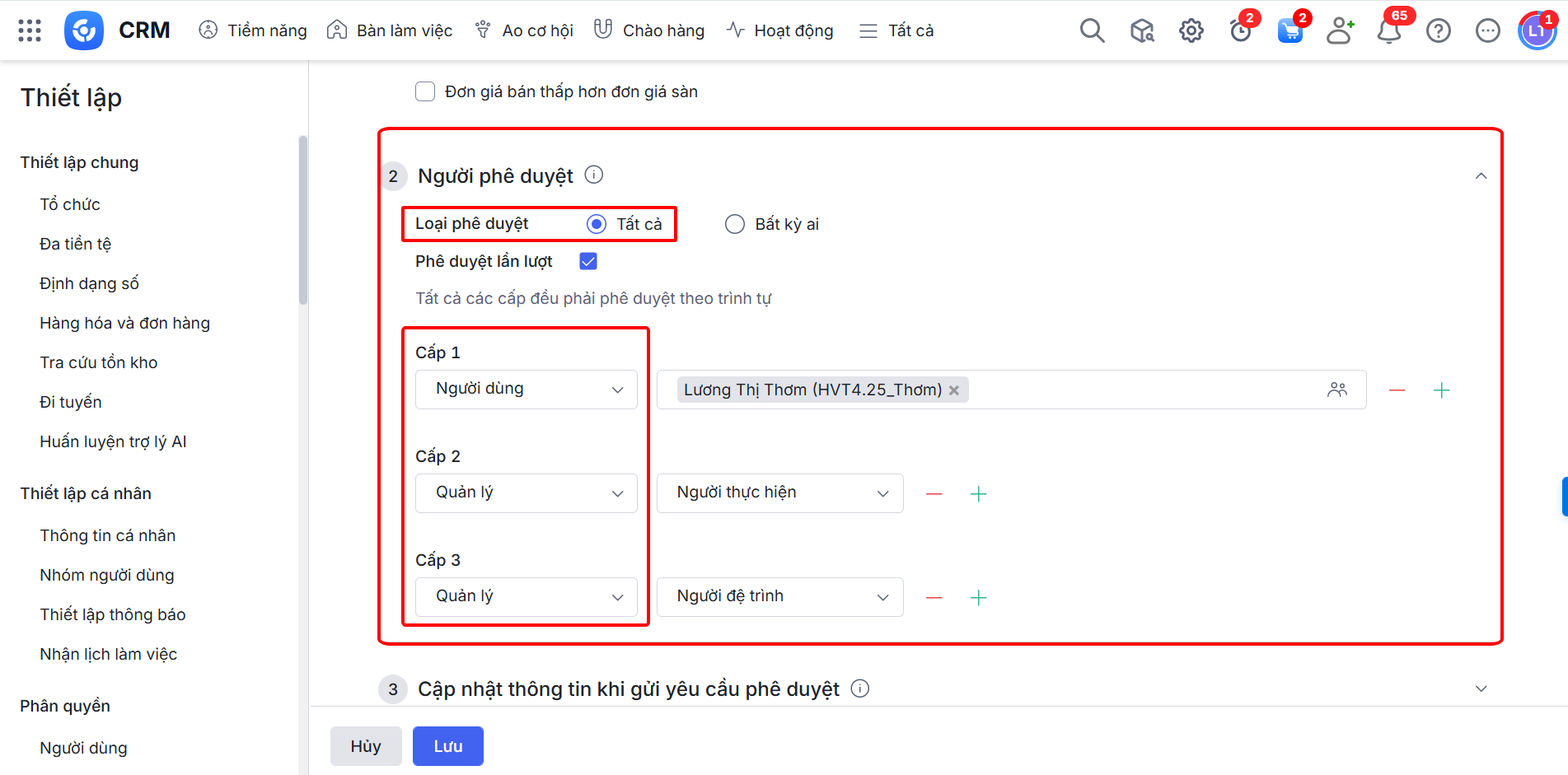
Task: Open the Cấp 1 'Người dùng' dropdown
Action: tap(526, 390)
